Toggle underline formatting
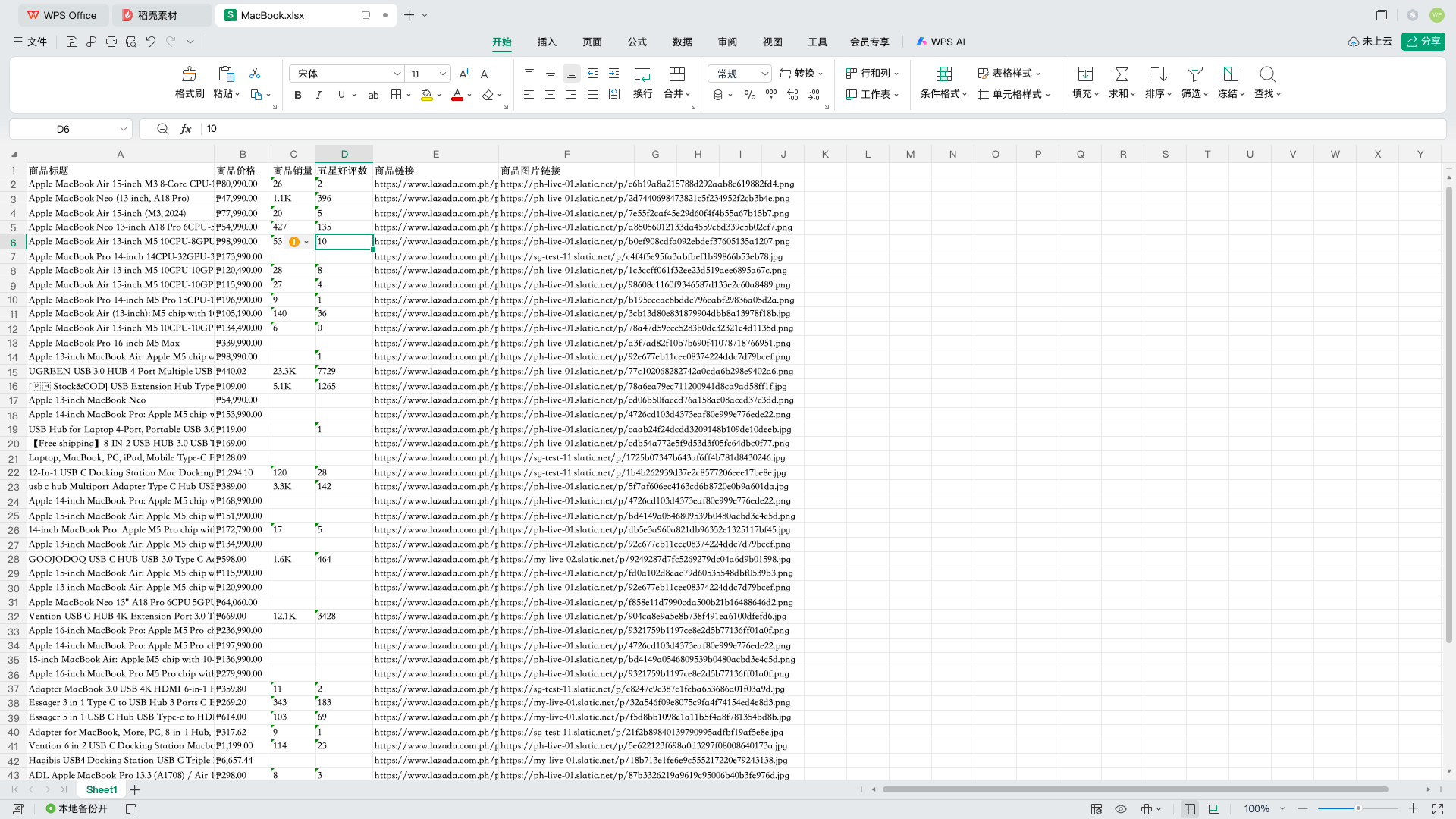This screenshot has height=819, width=1456. (341, 95)
